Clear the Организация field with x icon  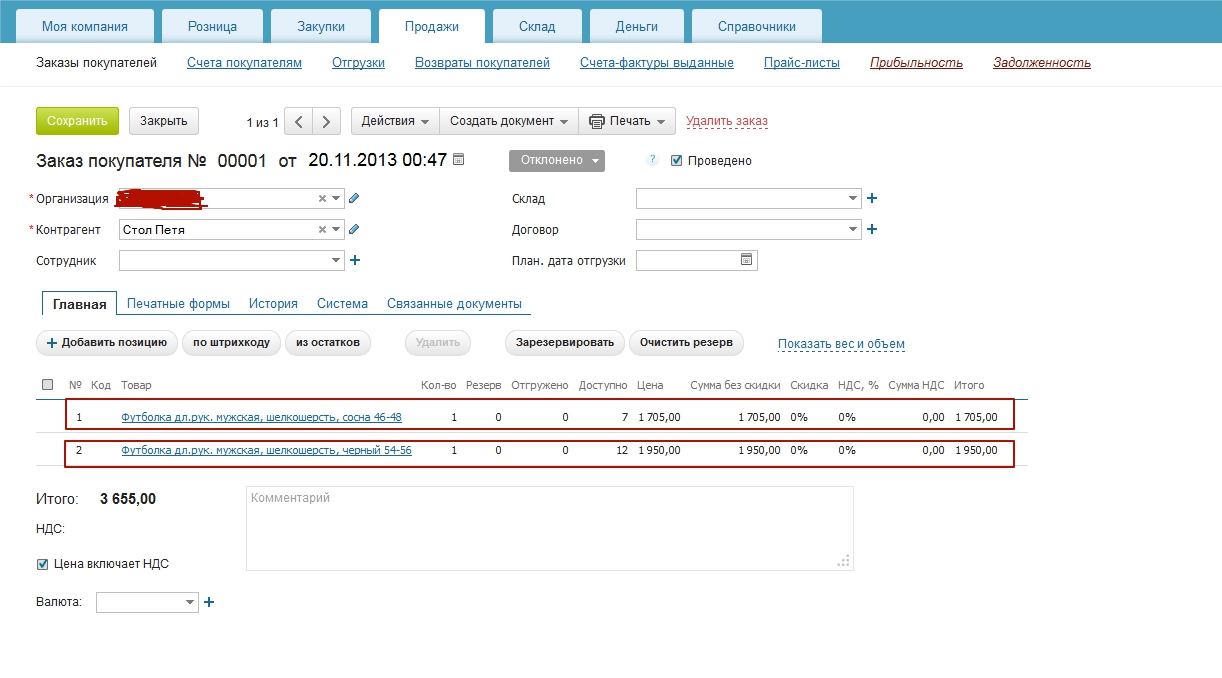pos(322,198)
